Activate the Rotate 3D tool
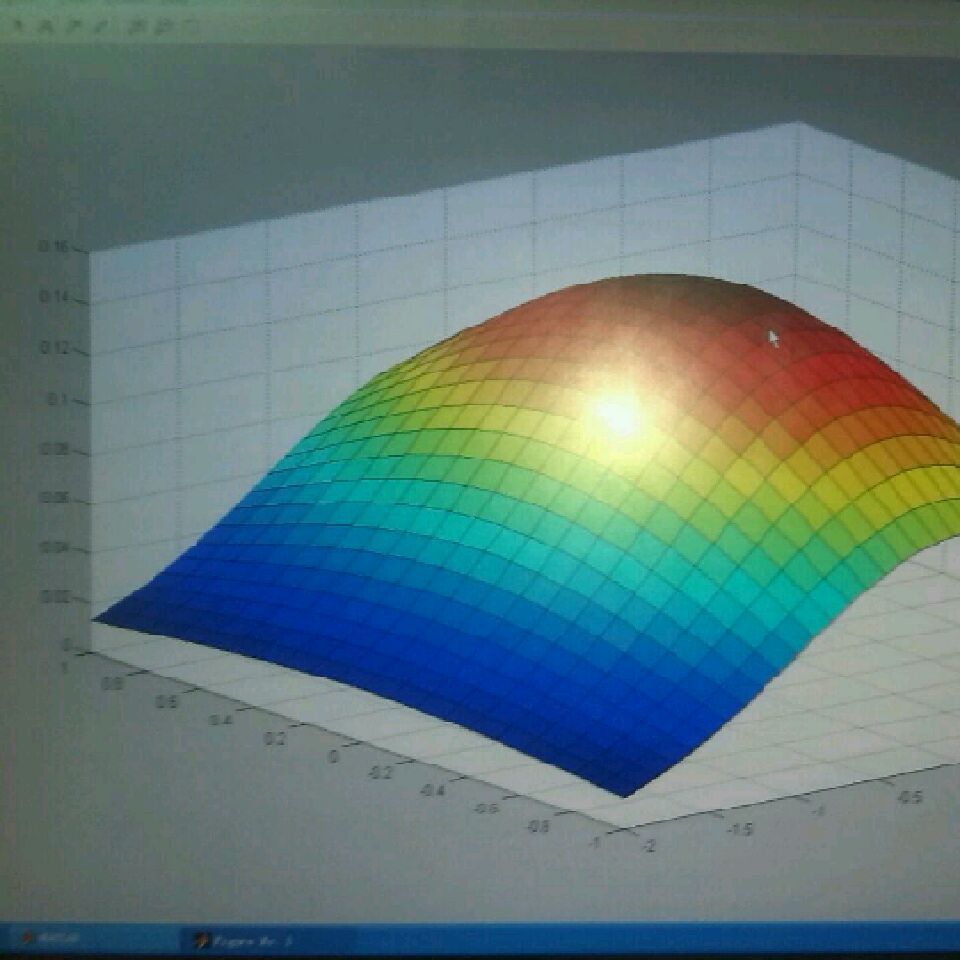Image resolution: width=960 pixels, height=960 pixels. [x=191, y=26]
